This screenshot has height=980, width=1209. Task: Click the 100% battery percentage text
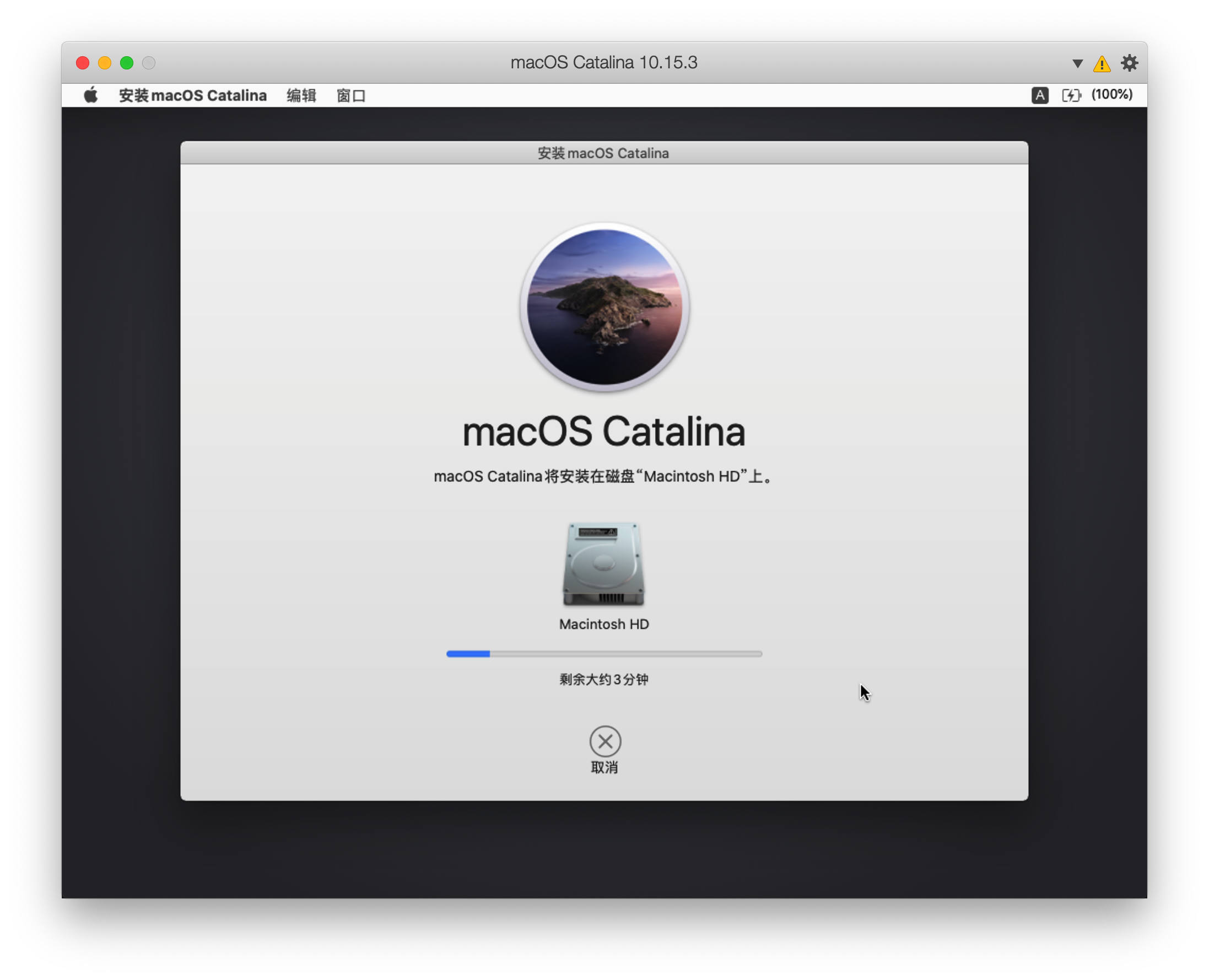1111,94
